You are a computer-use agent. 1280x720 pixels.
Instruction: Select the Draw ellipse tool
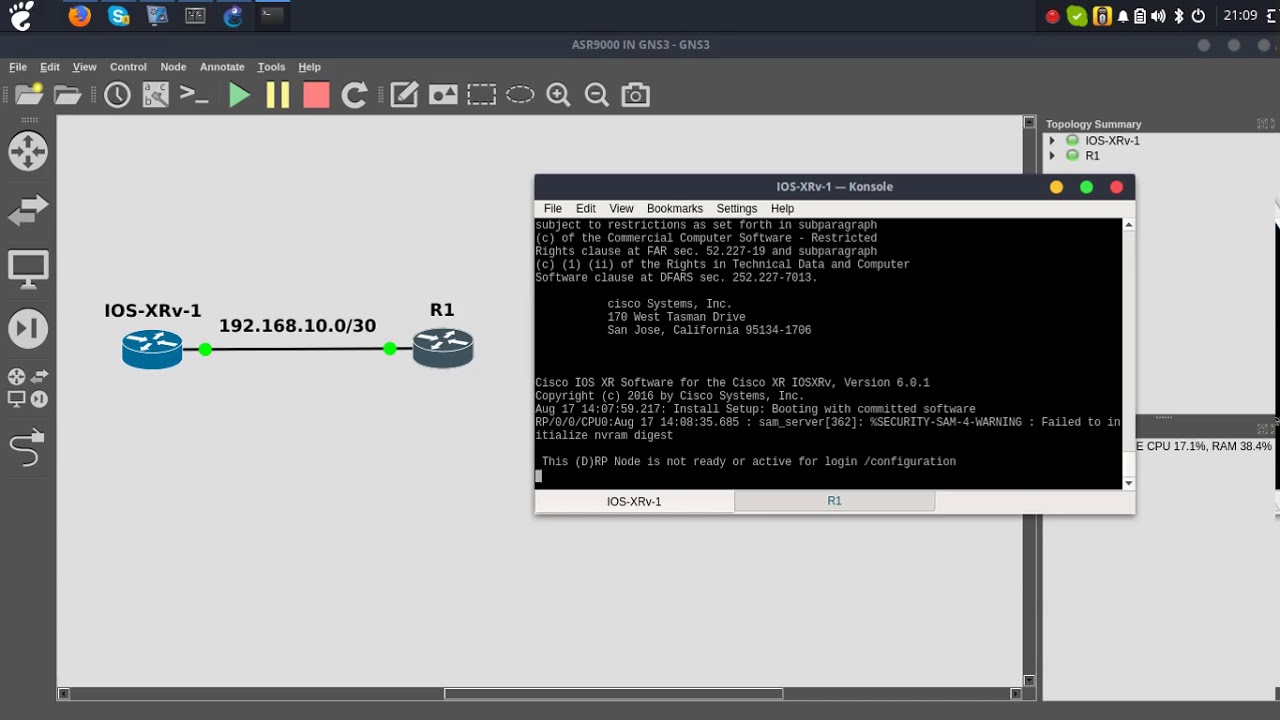coord(520,95)
